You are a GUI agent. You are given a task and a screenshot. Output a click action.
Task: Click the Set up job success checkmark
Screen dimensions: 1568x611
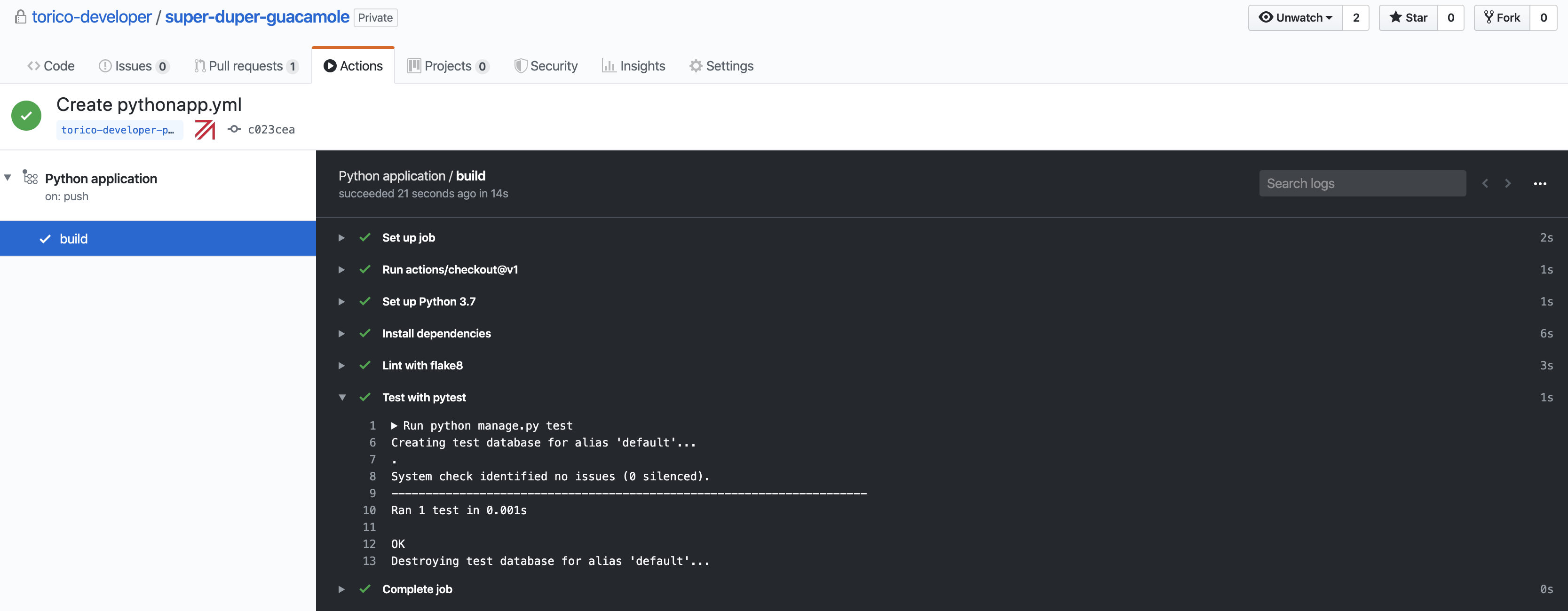[x=365, y=237]
